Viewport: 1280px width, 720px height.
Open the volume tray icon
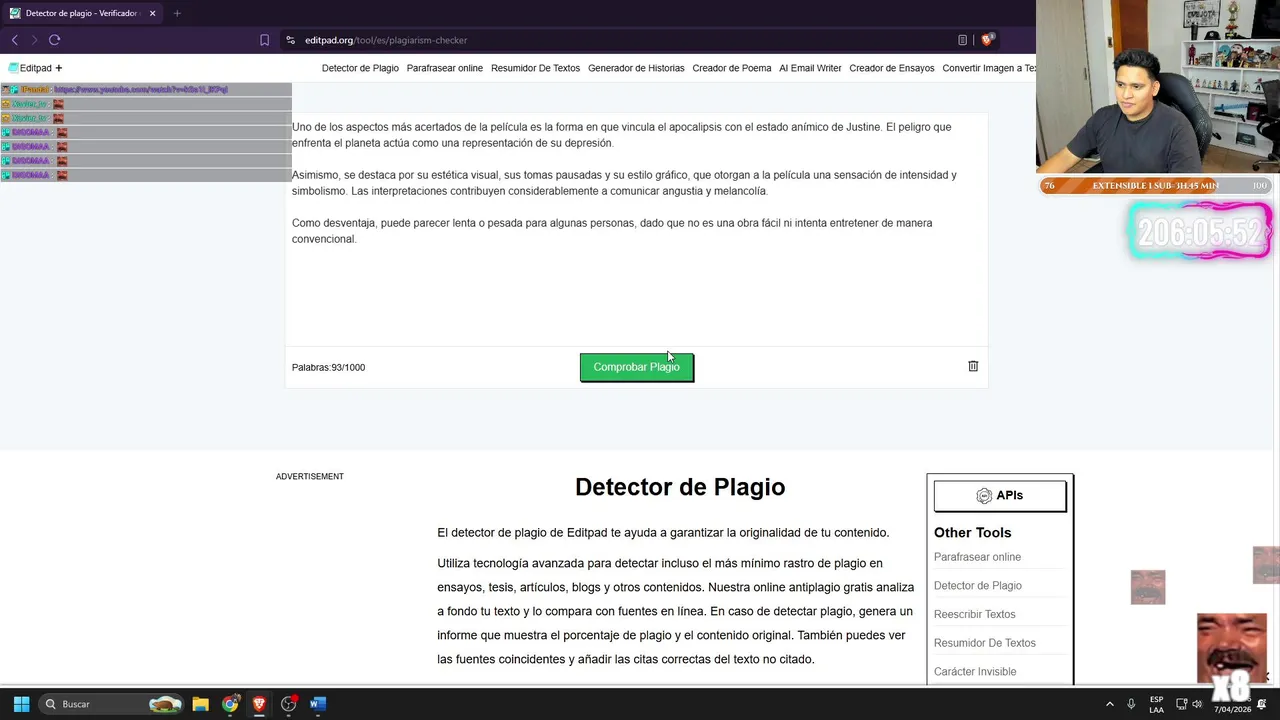1197,704
